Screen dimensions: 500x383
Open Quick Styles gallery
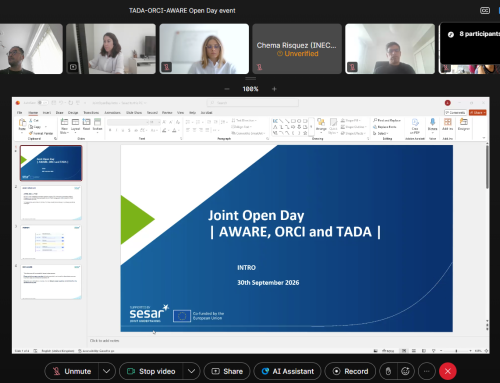(x=333, y=126)
